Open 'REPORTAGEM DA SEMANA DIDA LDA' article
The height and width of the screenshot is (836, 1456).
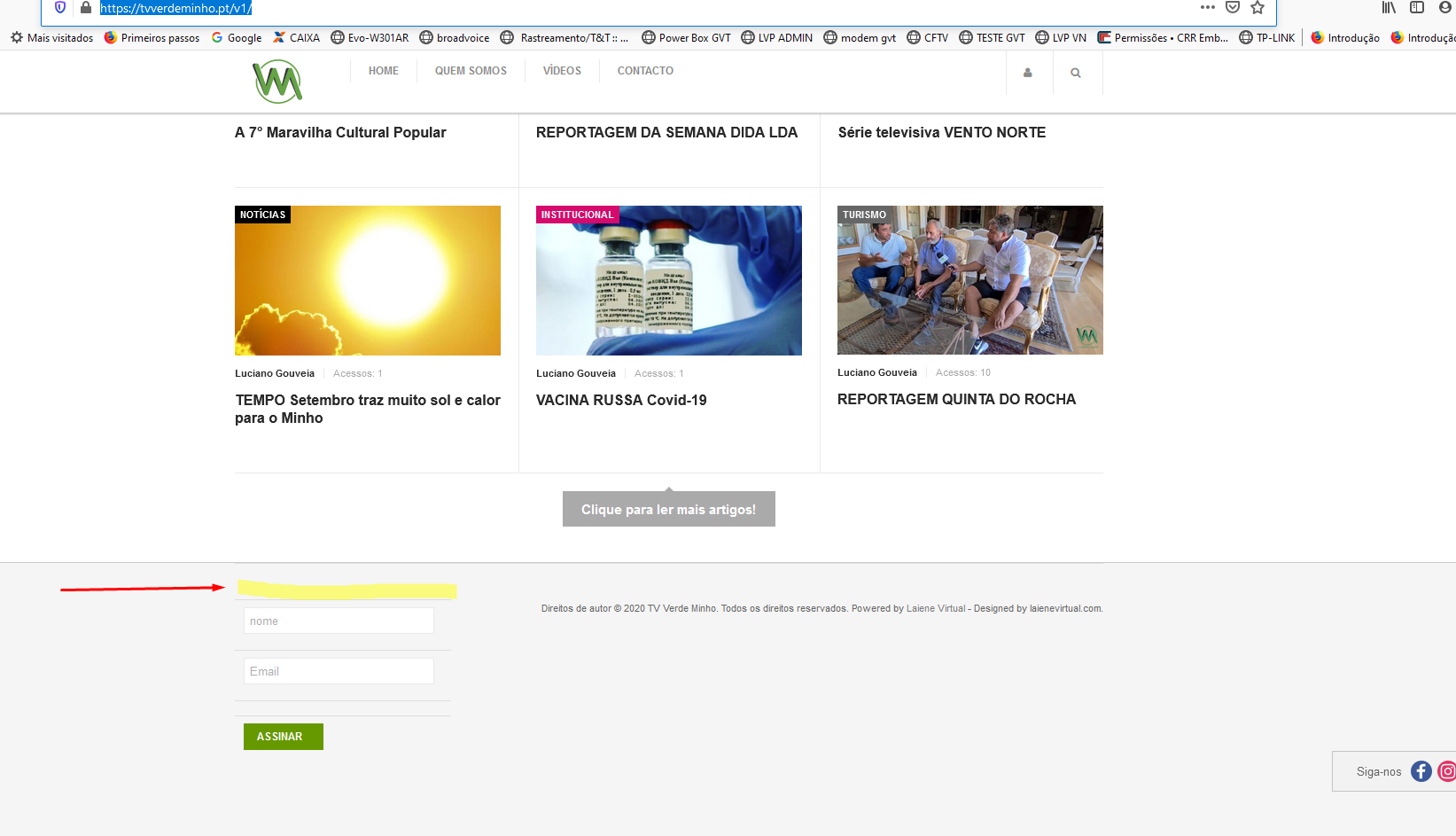(666, 132)
